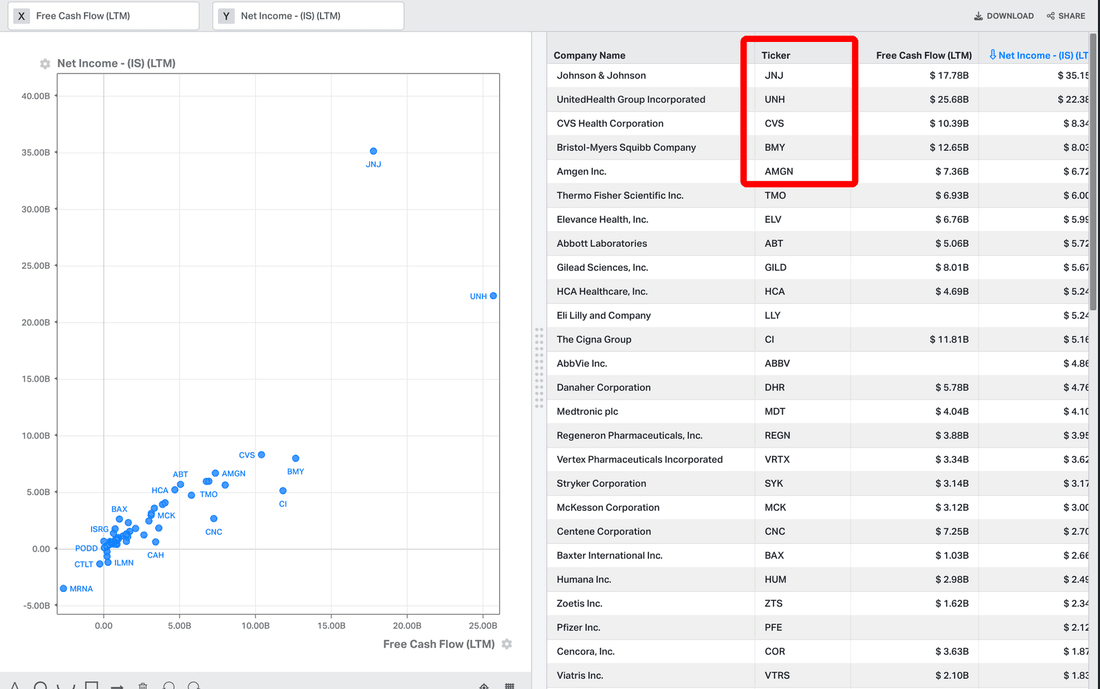Click The Cigna Group row
Image resolution: width=1100 pixels, height=689 pixels.
(818, 340)
